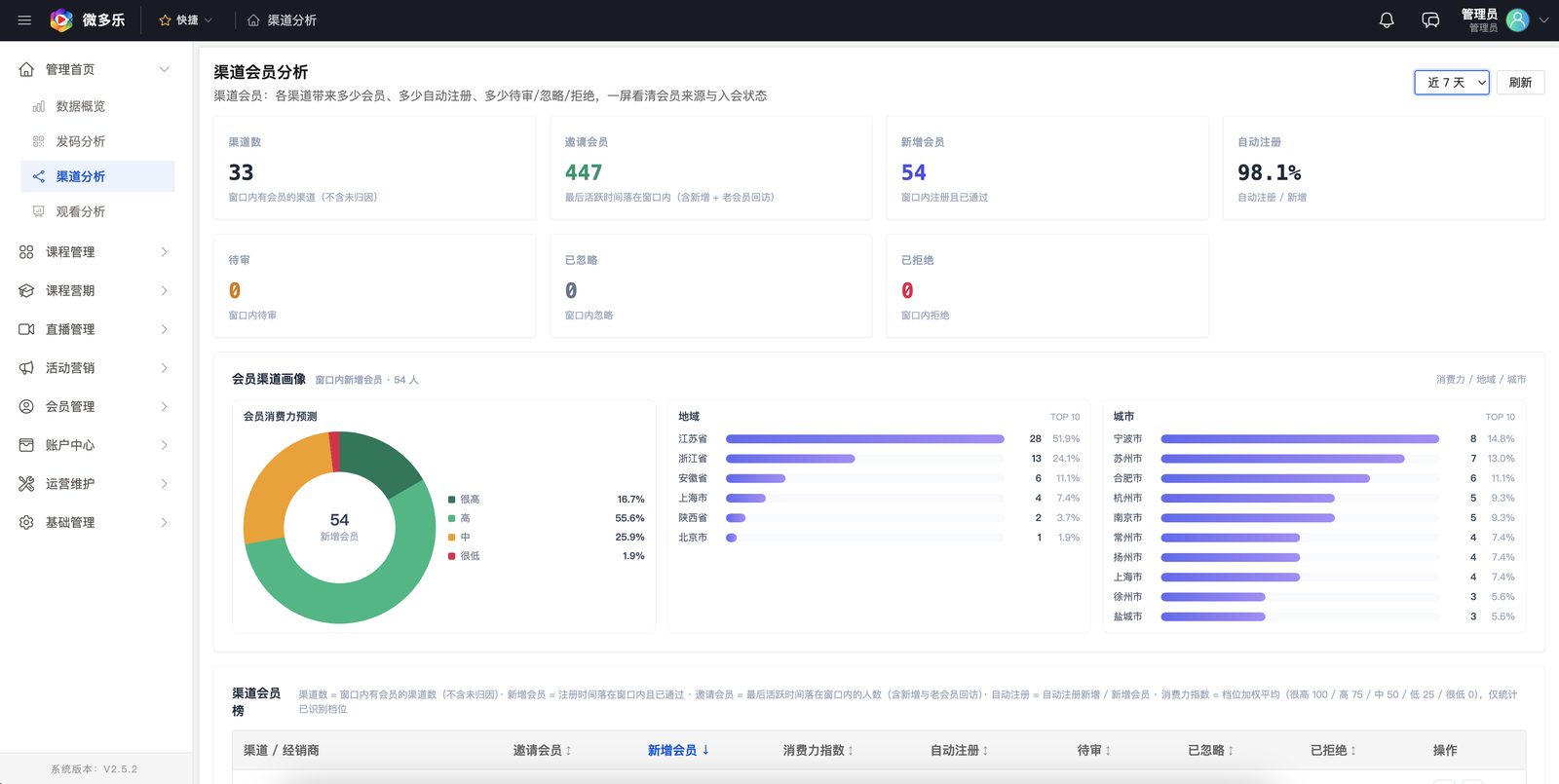Image resolution: width=1559 pixels, height=784 pixels.
Task: Click the 基础管理 gear icon
Action: coord(26,522)
